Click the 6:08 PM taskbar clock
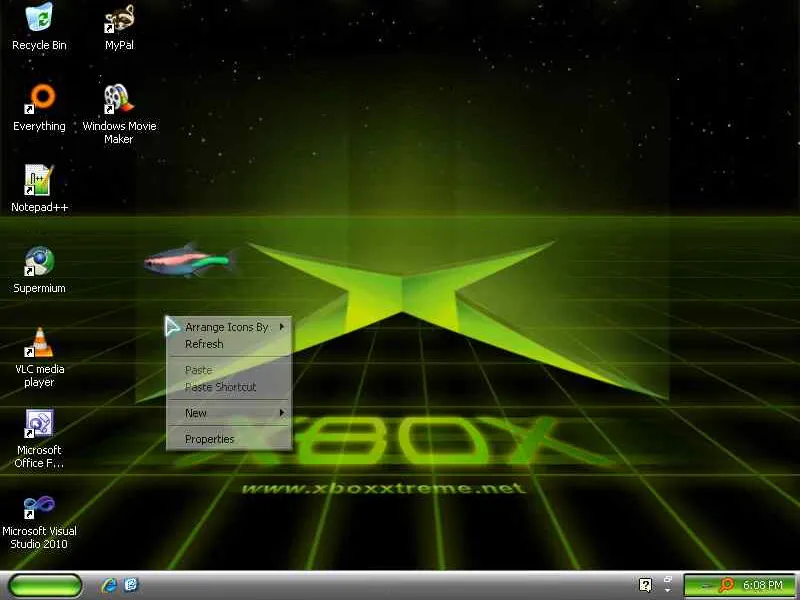 [763, 585]
